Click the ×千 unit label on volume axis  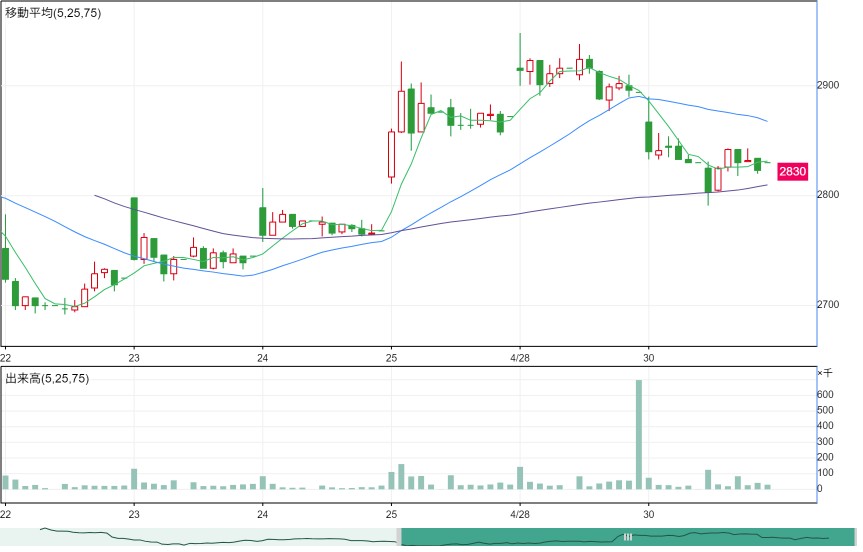click(825, 373)
